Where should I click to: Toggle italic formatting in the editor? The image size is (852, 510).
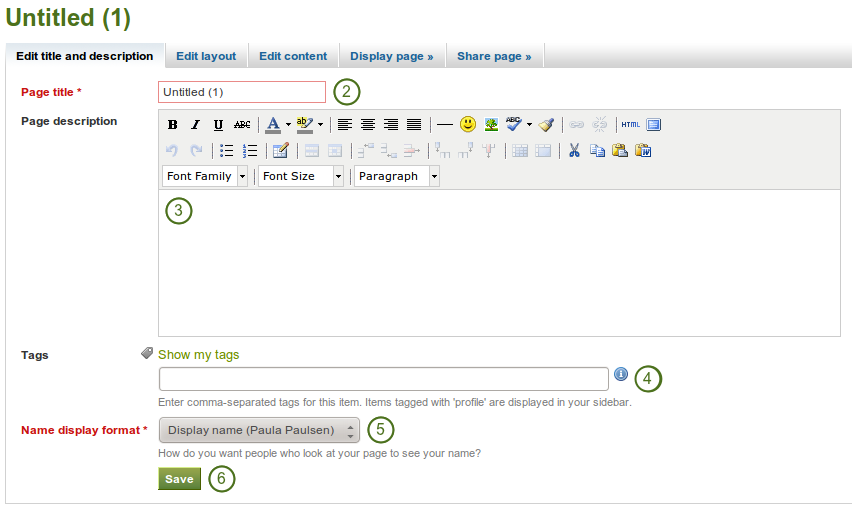(195, 125)
